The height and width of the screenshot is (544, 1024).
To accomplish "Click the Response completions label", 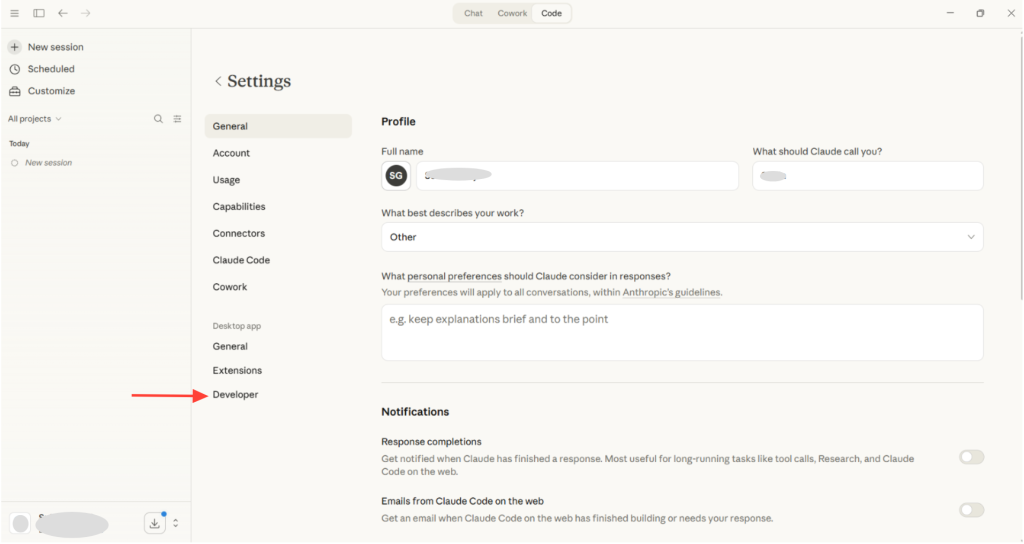I will pyautogui.click(x=431, y=442).
